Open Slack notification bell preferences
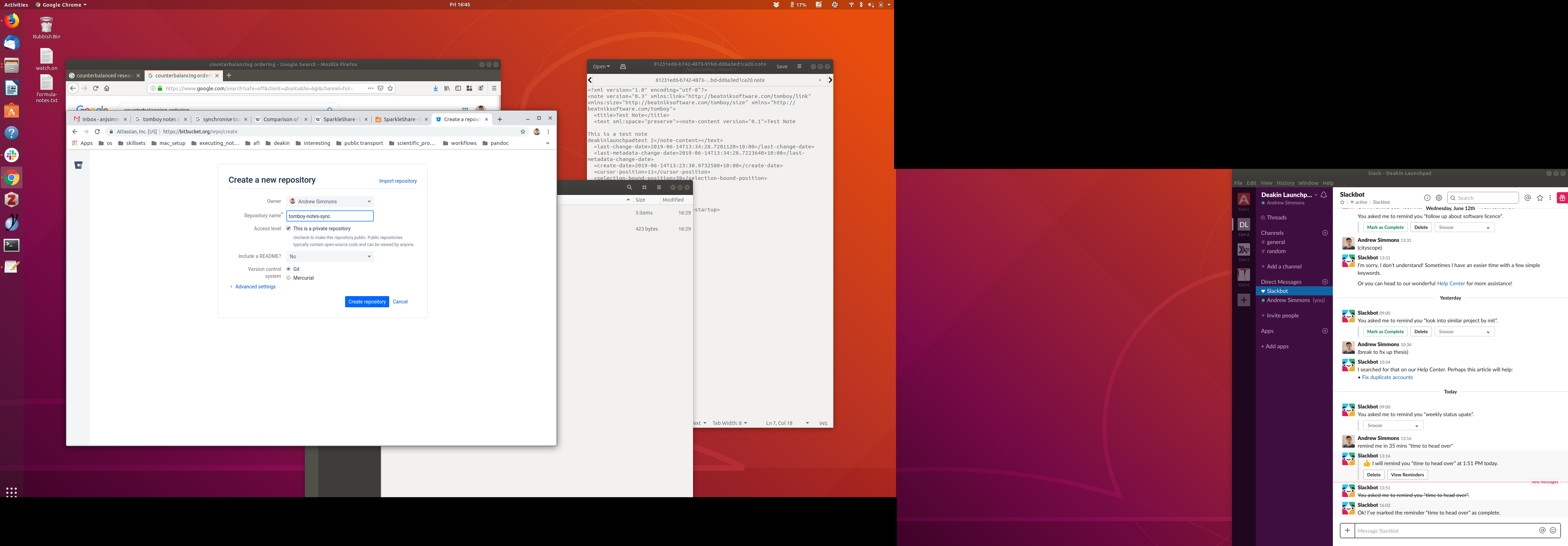The height and width of the screenshot is (546, 1568). tap(1324, 195)
